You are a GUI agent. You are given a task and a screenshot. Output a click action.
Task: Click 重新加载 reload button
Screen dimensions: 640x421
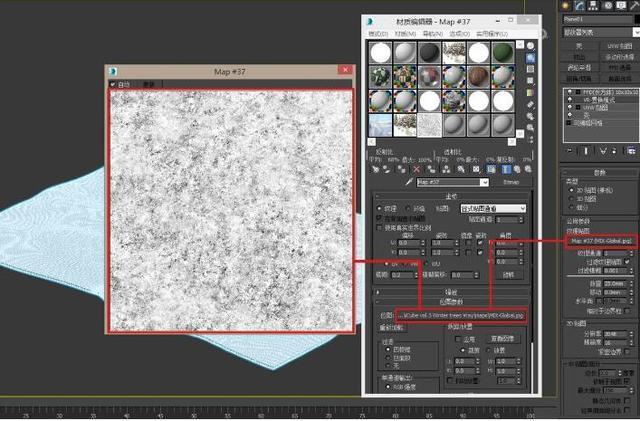coord(392,327)
